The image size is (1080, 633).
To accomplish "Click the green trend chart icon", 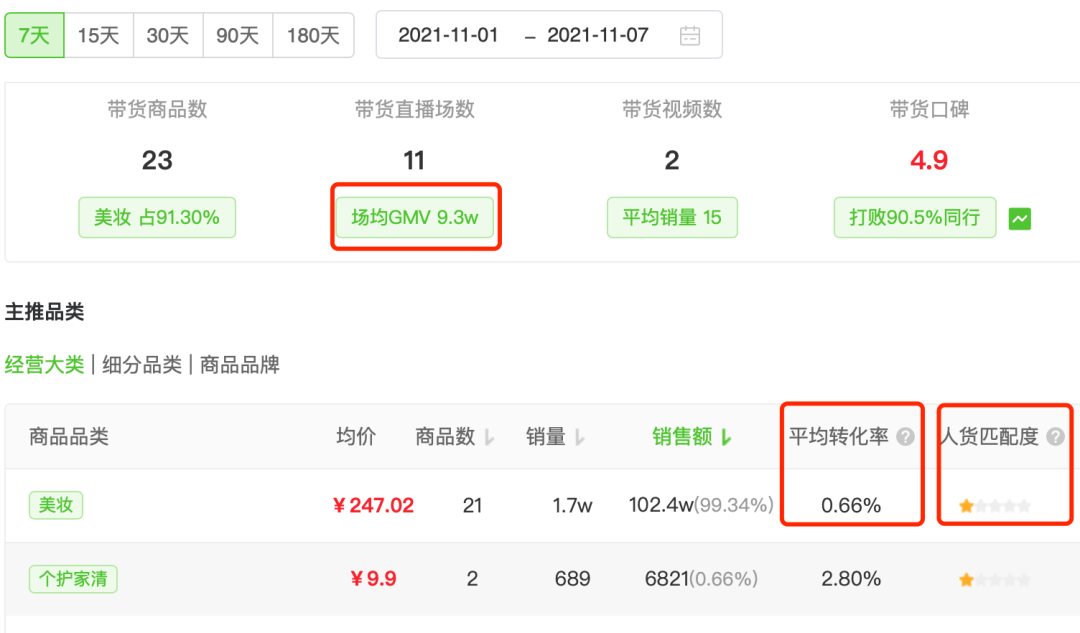I will click(x=1020, y=218).
